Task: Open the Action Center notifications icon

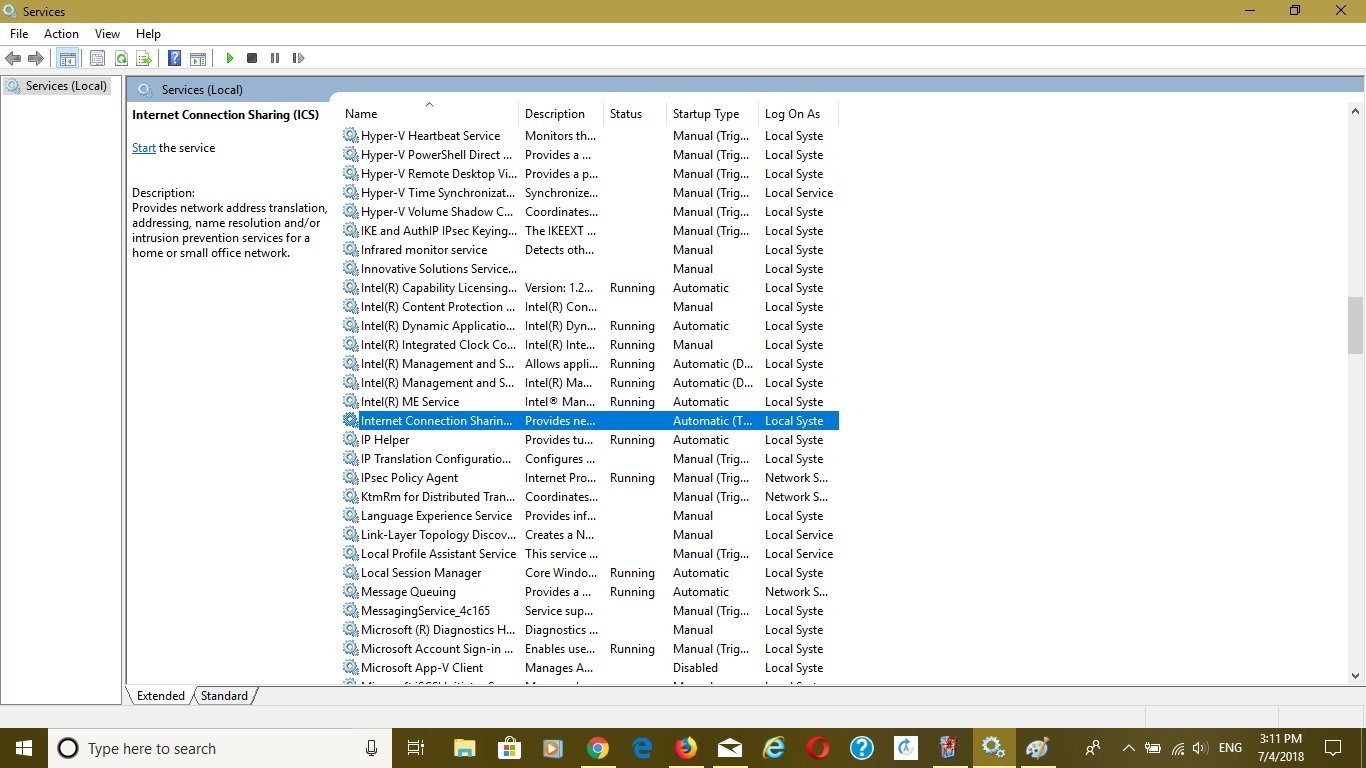Action: click(1333, 748)
